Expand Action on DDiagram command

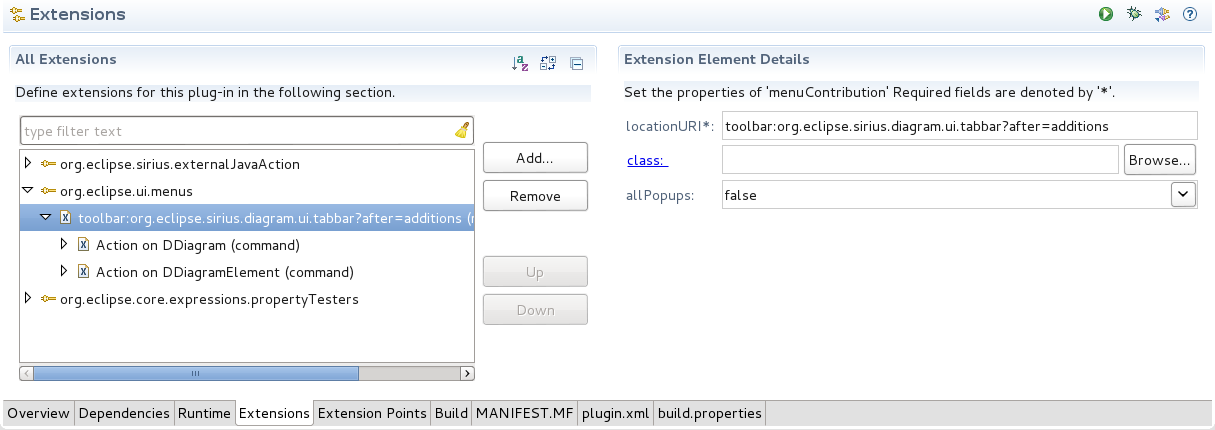tap(65, 244)
